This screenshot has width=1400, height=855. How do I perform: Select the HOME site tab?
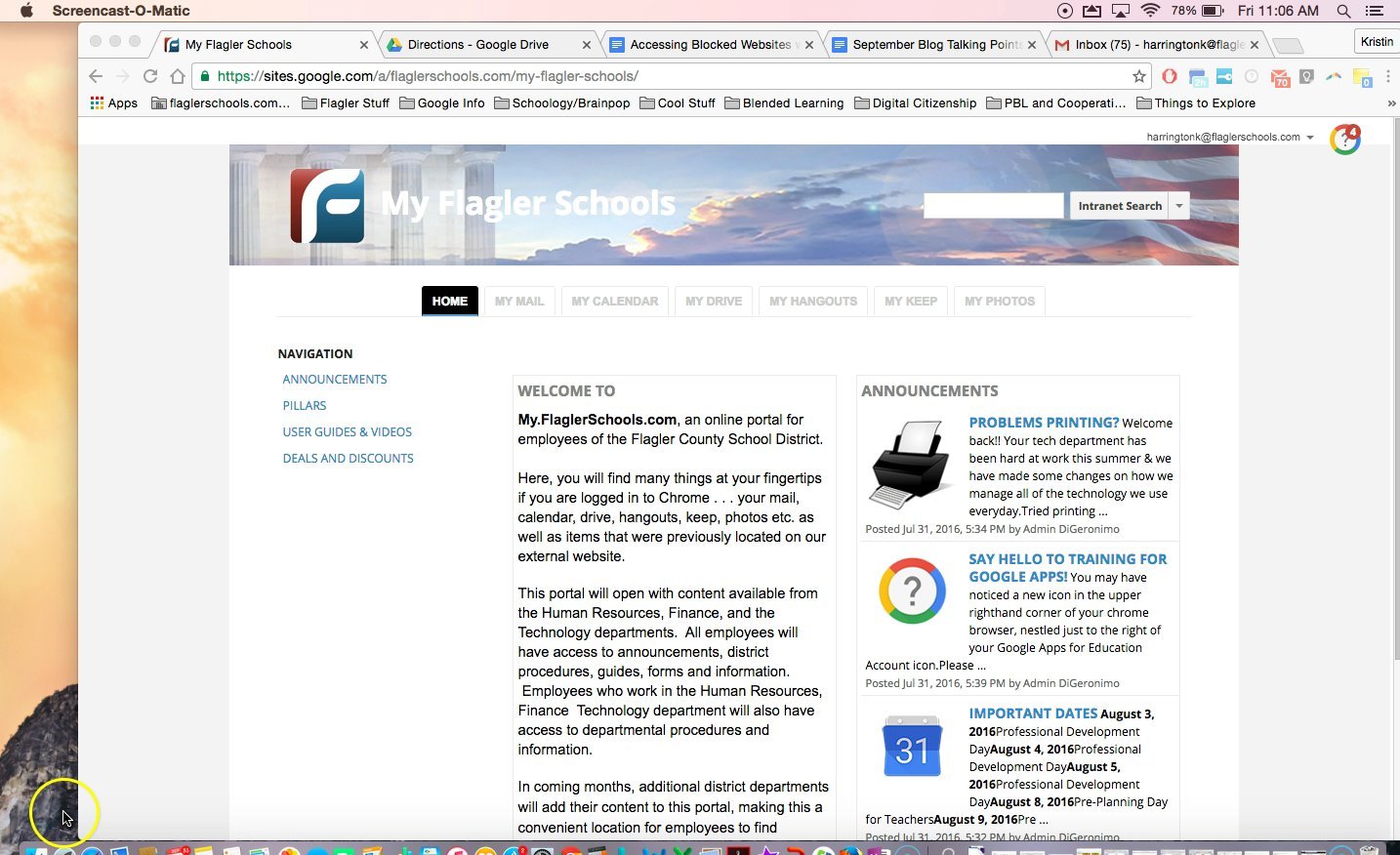point(450,301)
